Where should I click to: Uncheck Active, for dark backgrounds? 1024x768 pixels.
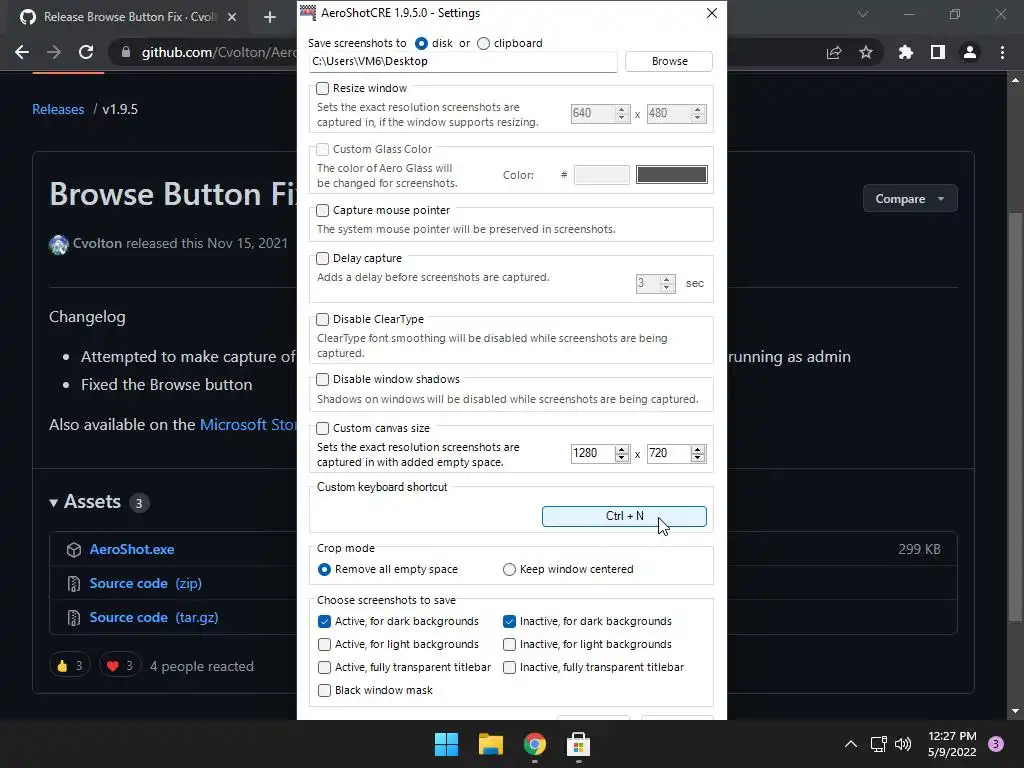[324, 621]
